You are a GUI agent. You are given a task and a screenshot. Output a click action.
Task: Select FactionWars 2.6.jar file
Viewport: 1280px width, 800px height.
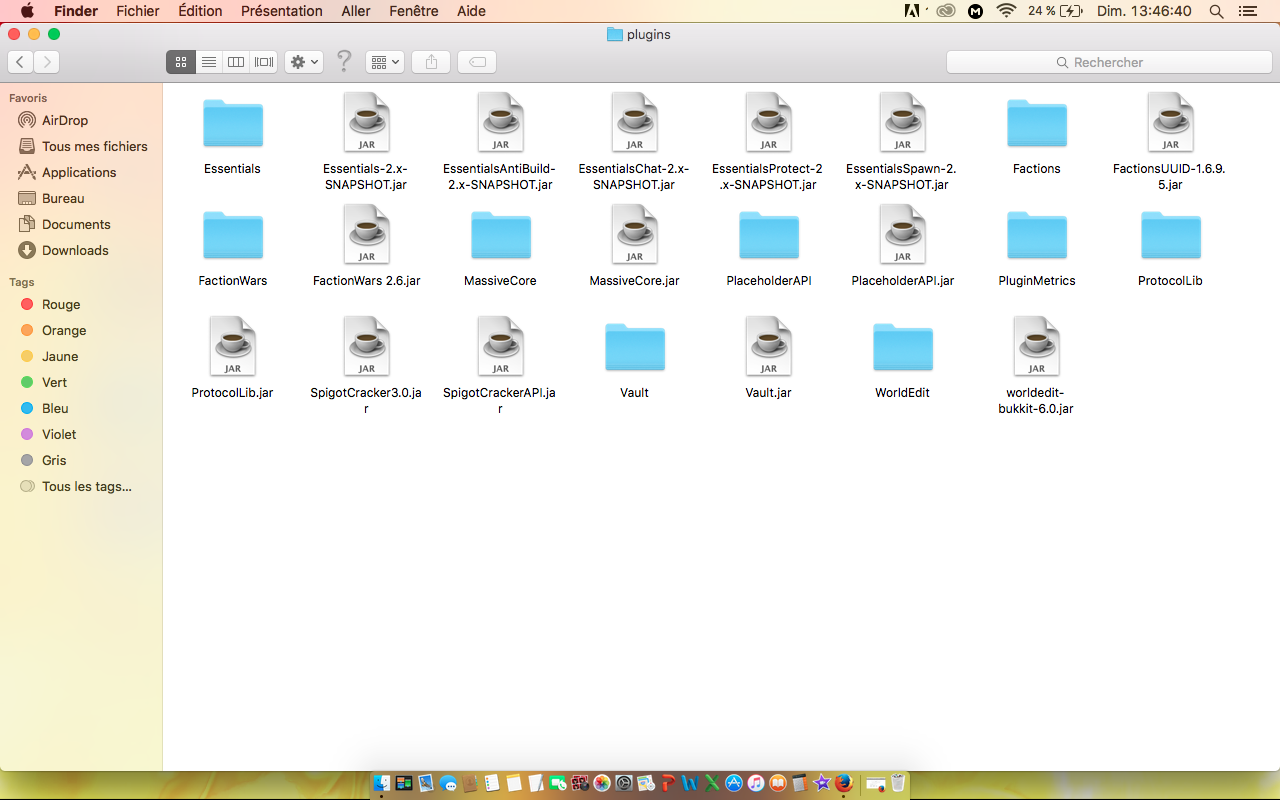click(x=366, y=235)
